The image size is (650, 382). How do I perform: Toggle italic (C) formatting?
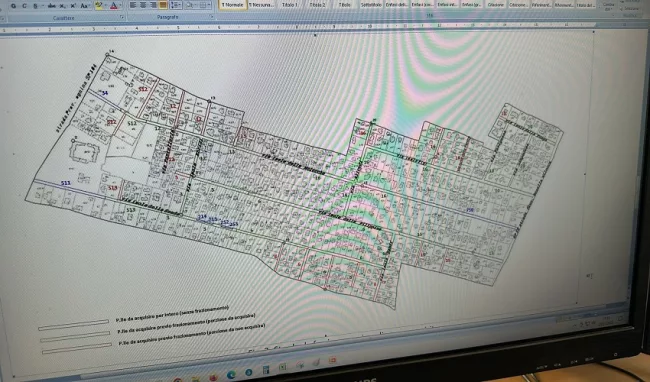click(x=24, y=6)
